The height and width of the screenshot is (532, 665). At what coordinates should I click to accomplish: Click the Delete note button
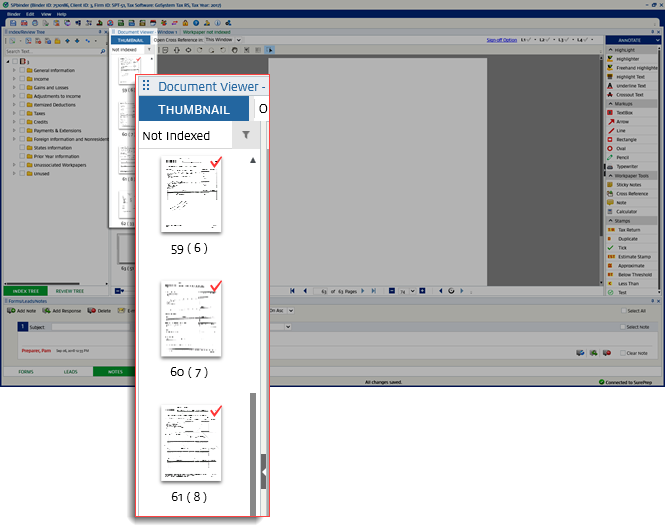99,311
